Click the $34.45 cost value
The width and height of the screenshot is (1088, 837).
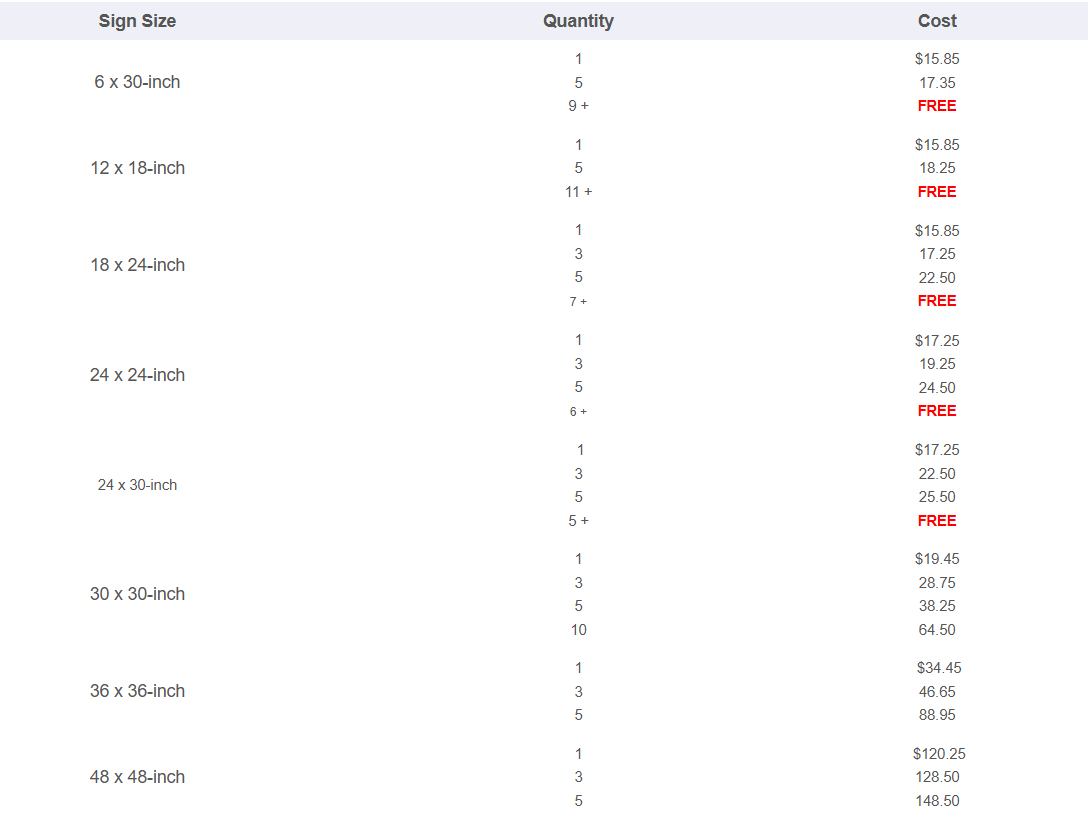pyautogui.click(x=939, y=668)
